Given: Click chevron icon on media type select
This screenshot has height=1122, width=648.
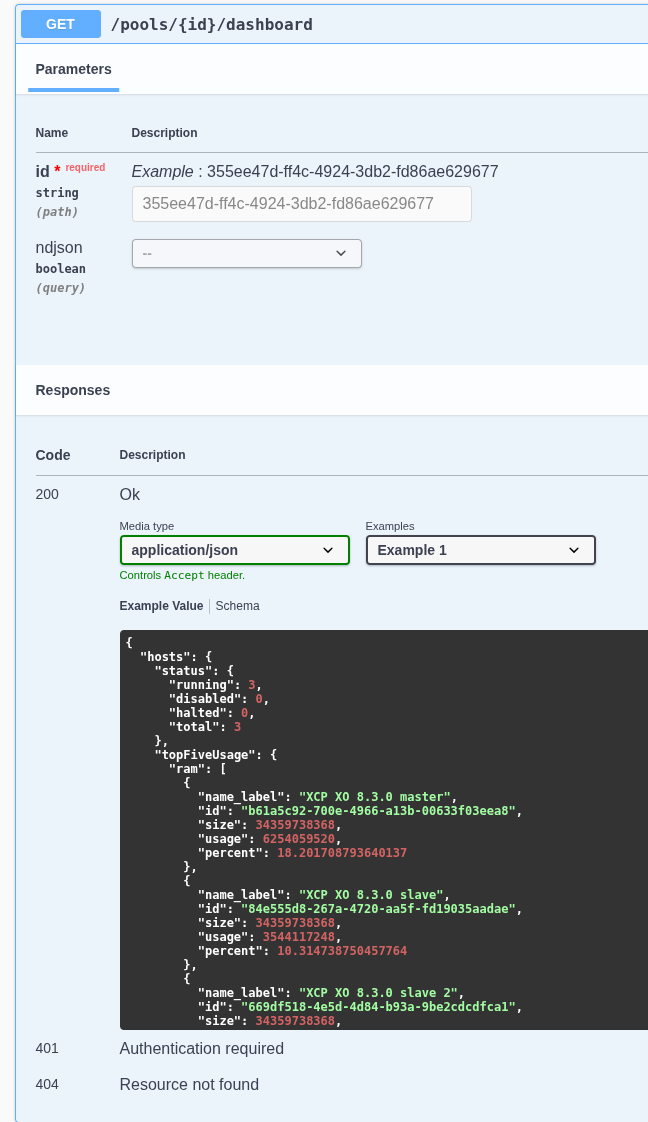Looking at the screenshot, I should pos(328,550).
